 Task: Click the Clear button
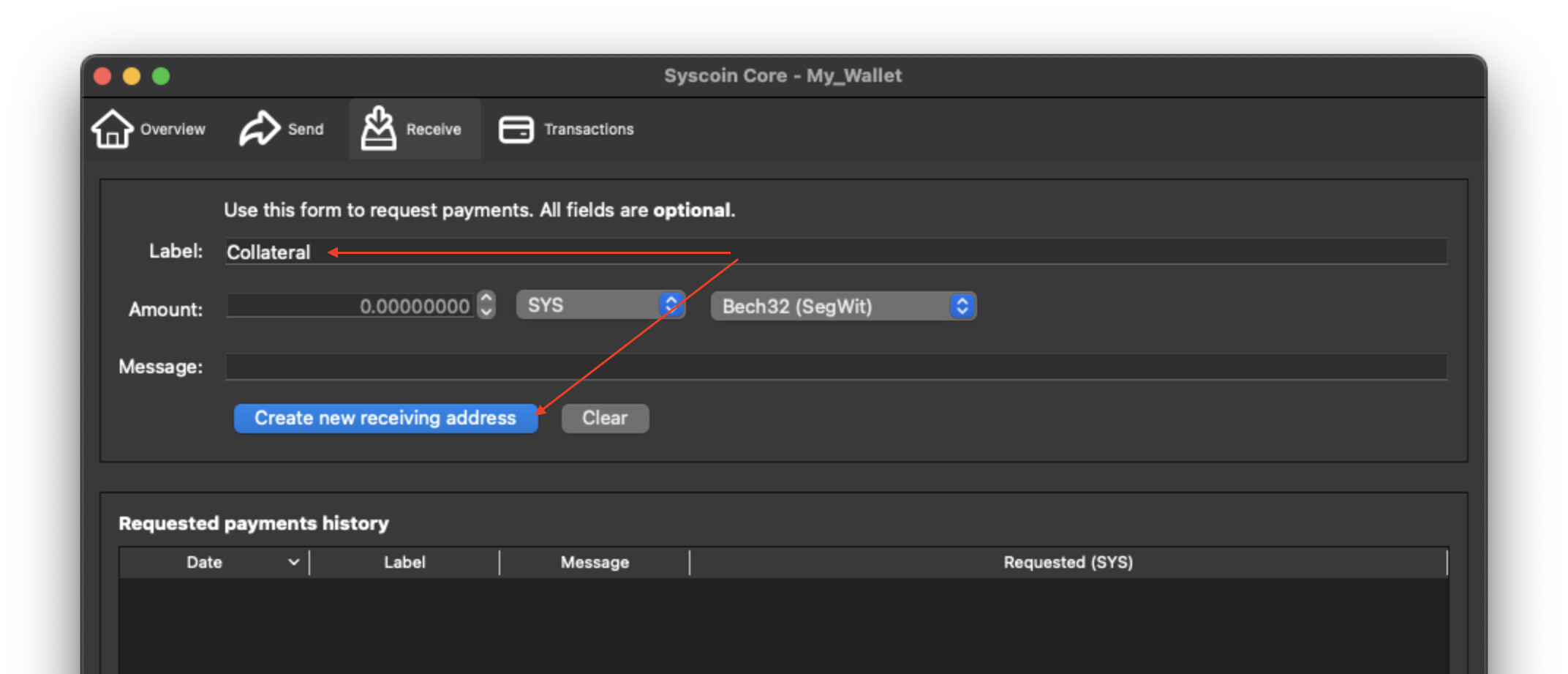605,418
